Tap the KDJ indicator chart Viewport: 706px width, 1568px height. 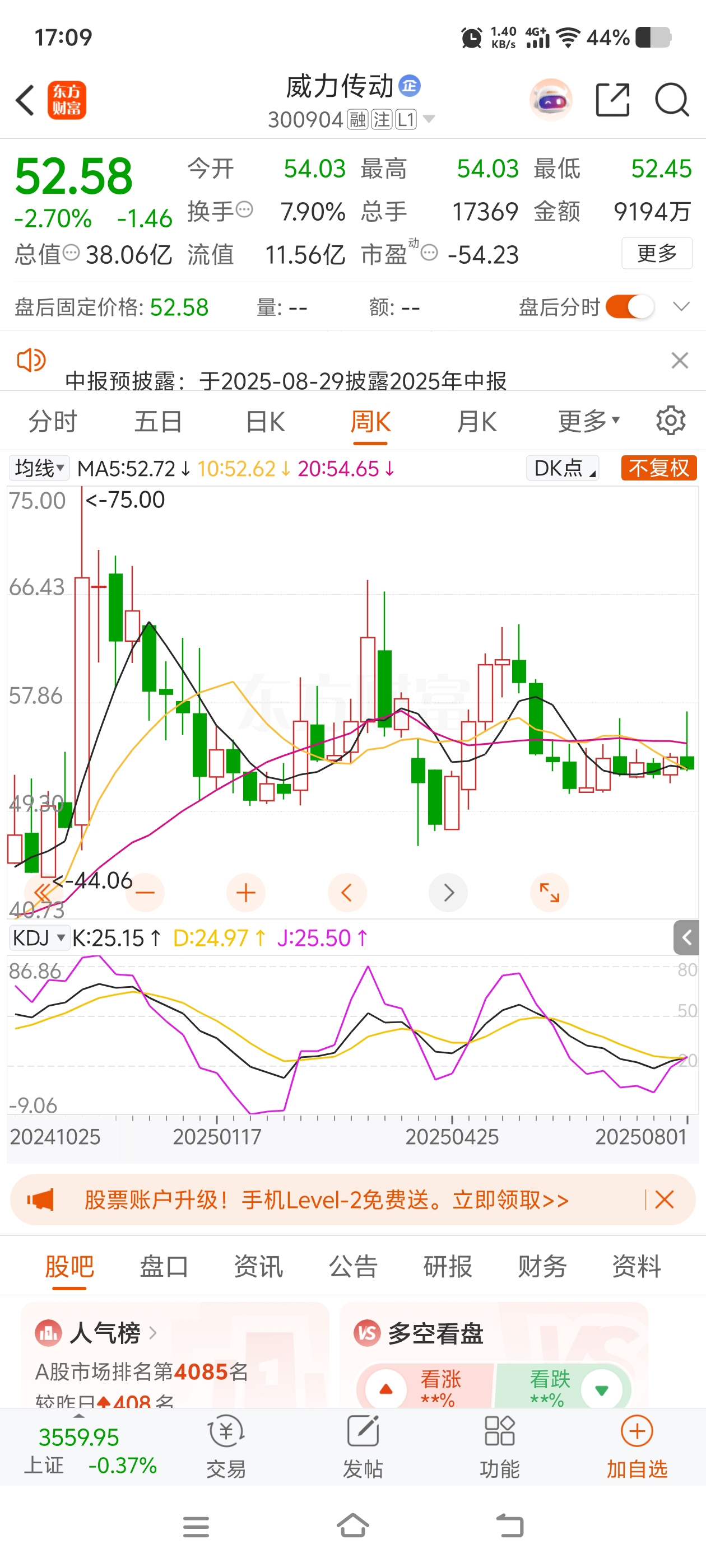pos(352,1035)
